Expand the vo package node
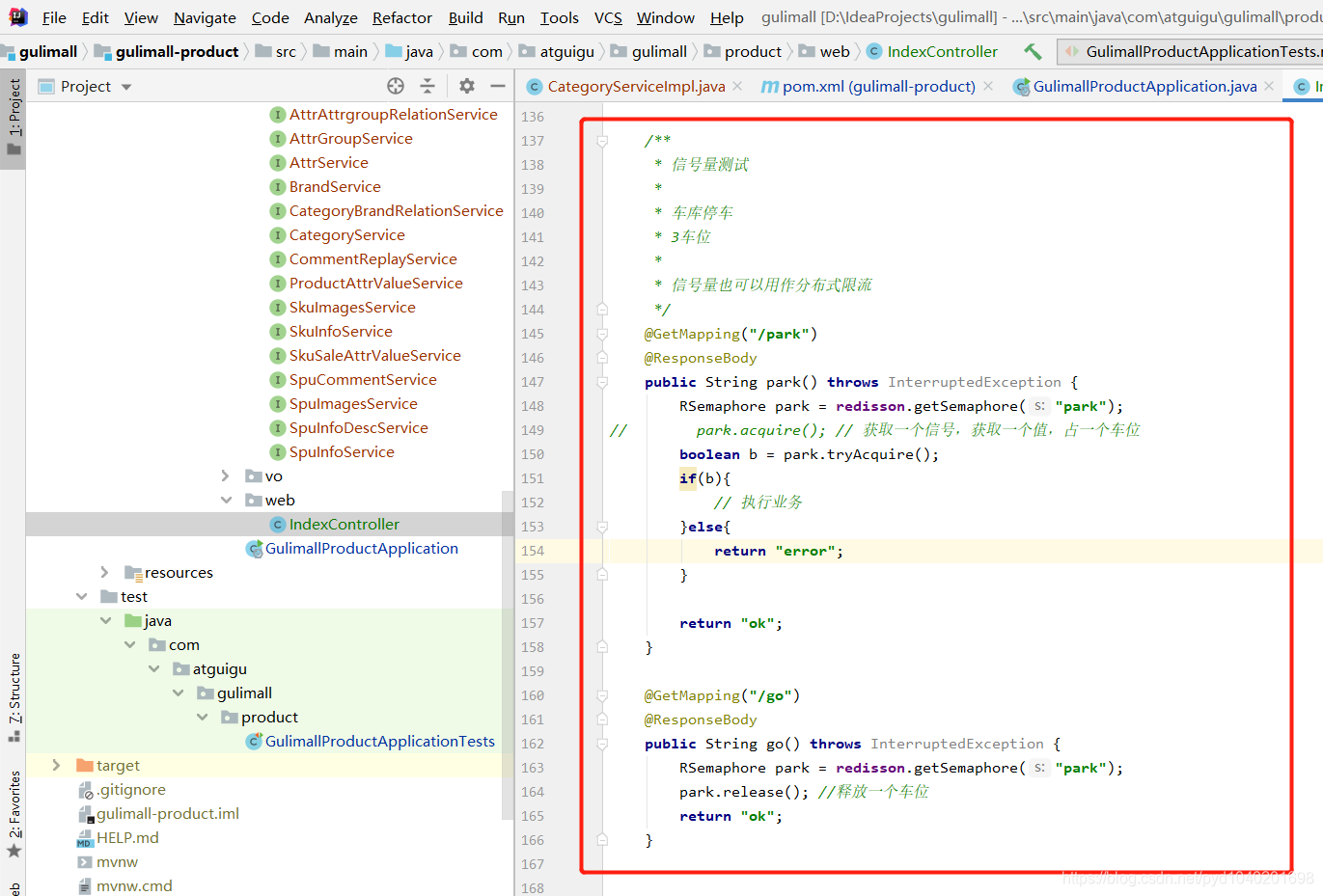The width and height of the screenshot is (1323, 896). (x=225, y=476)
